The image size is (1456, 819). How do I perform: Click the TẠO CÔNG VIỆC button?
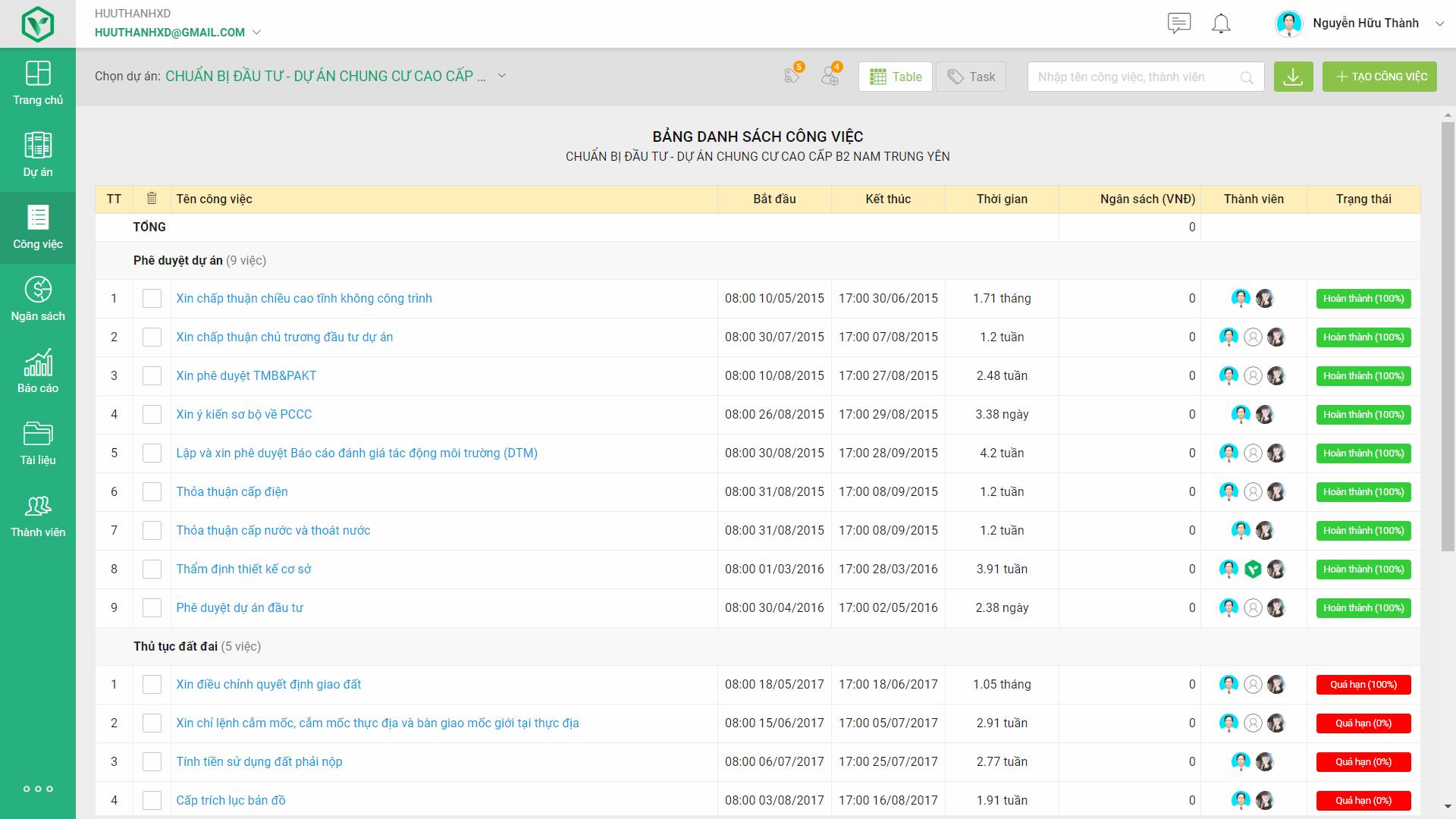coord(1379,77)
